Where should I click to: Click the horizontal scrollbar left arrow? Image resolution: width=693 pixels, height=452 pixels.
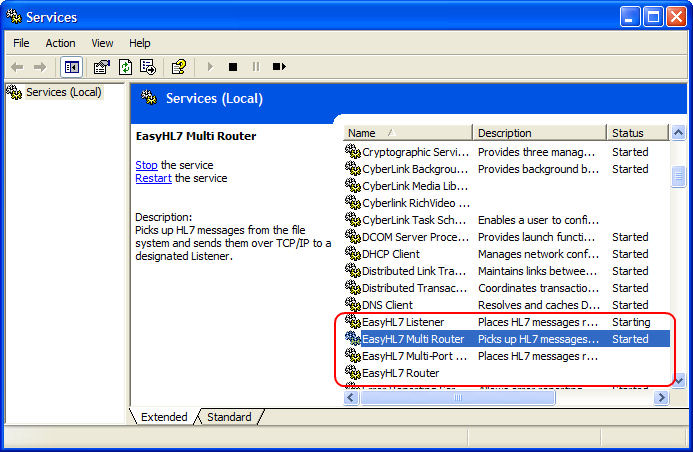(x=351, y=398)
